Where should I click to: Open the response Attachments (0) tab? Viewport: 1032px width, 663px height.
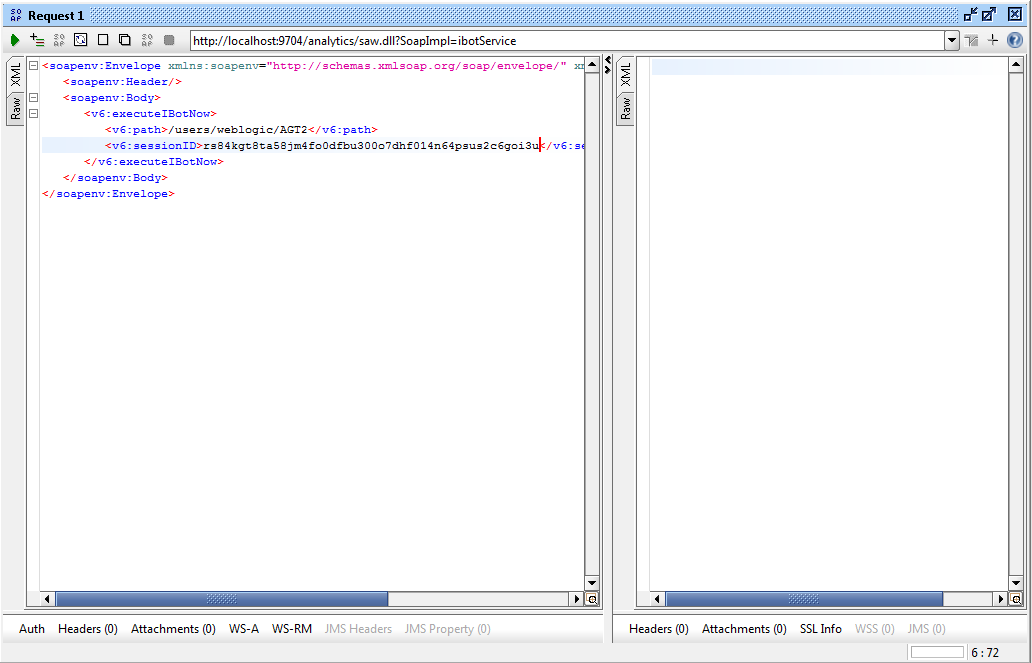pyautogui.click(x=744, y=629)
